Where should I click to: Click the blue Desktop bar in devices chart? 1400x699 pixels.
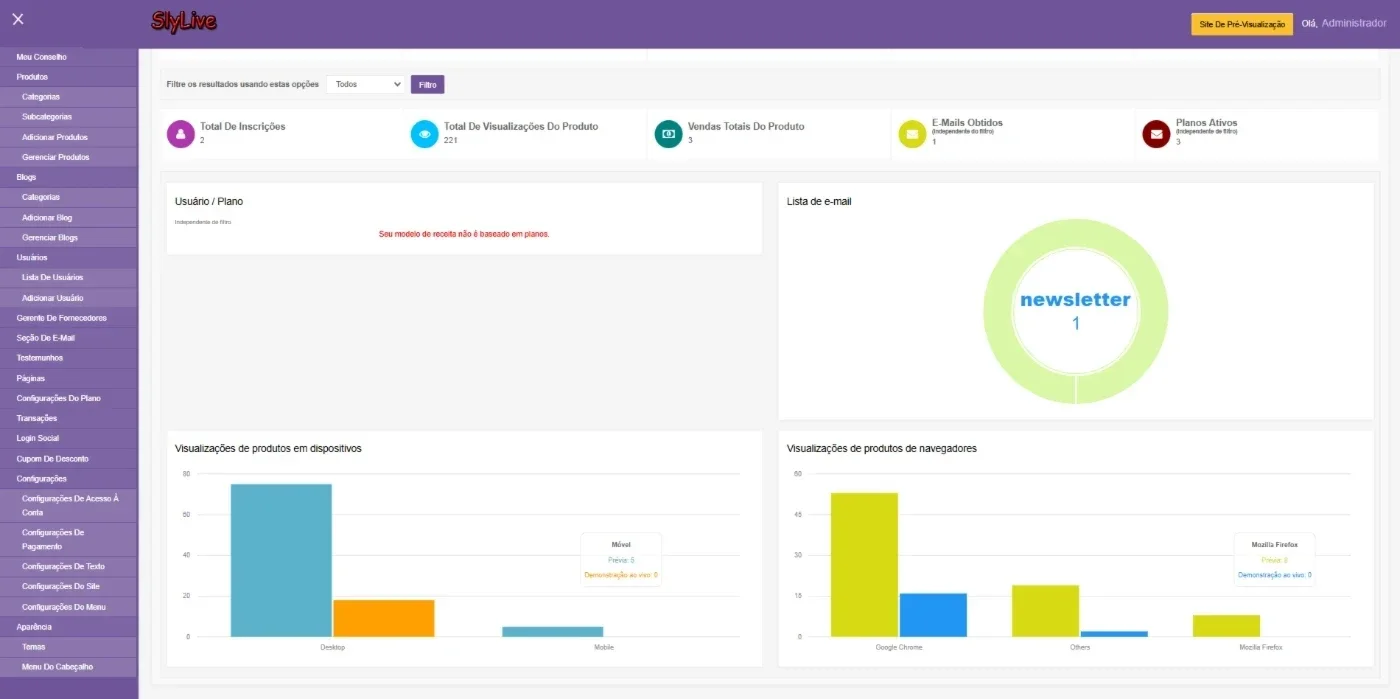[281, 560]
